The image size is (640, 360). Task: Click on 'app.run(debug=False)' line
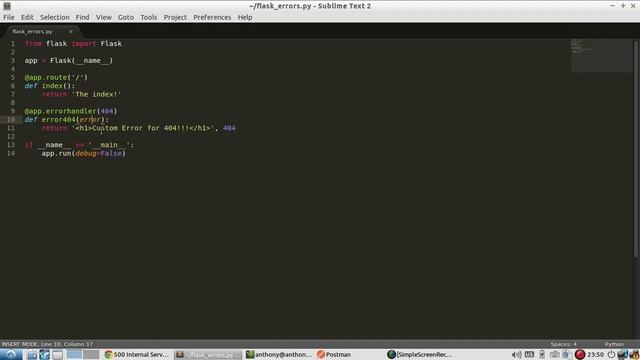(x=84, y=153)
